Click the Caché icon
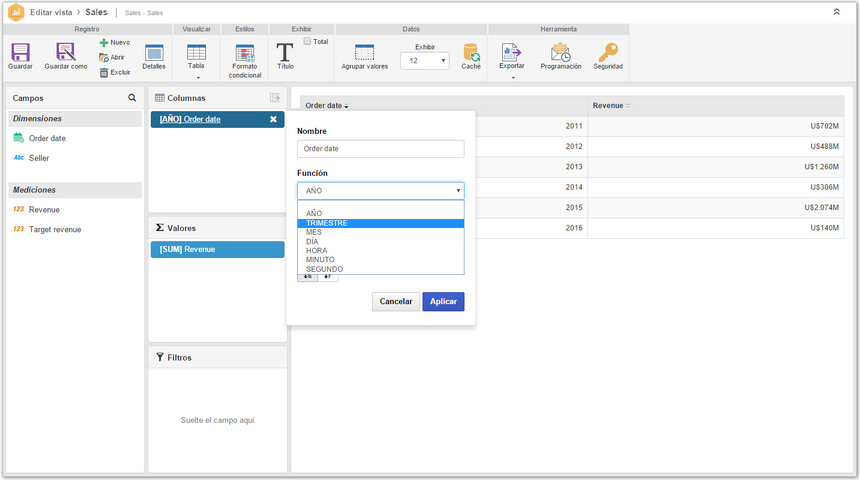The height and width of the screenshot is (480, 860). click(471, 53)
